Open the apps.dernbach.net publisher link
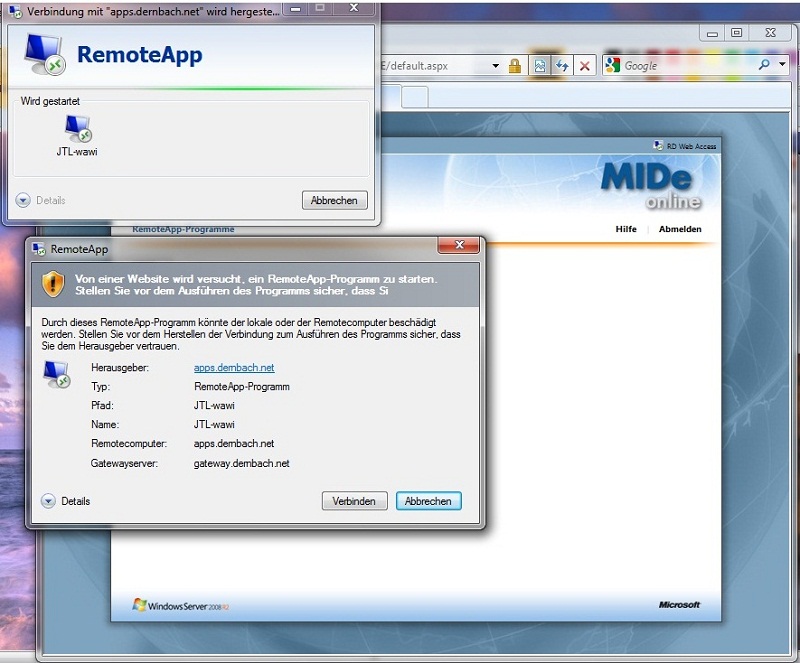 [234, 367]
